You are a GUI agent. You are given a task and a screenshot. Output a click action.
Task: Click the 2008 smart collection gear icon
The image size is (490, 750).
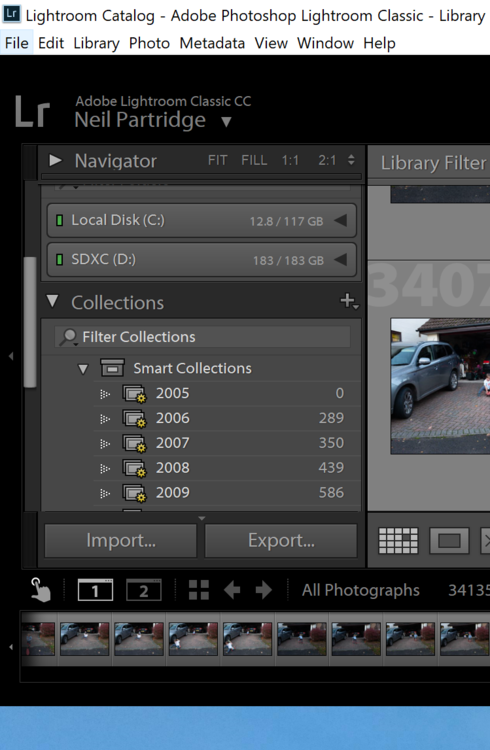(134, 469)
